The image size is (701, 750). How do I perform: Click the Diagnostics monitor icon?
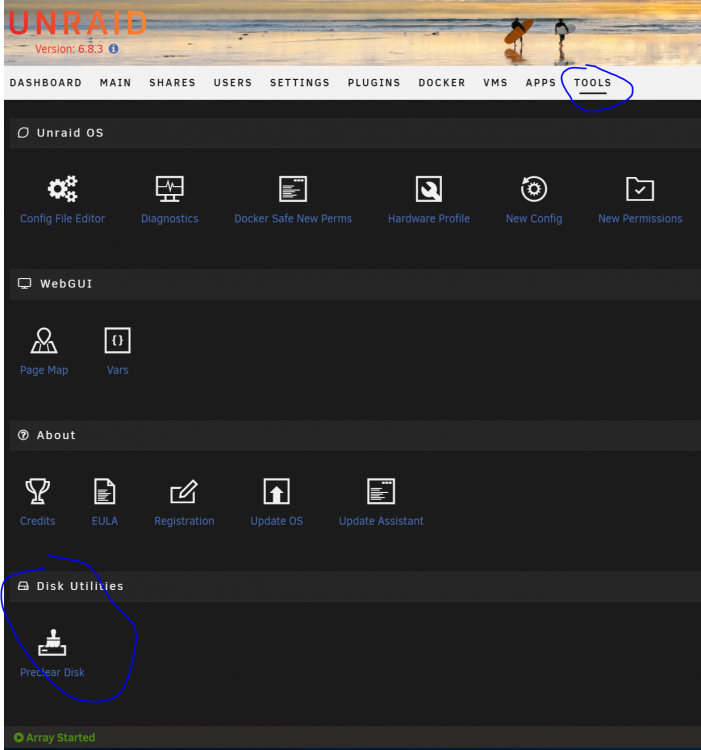point(170,189)
